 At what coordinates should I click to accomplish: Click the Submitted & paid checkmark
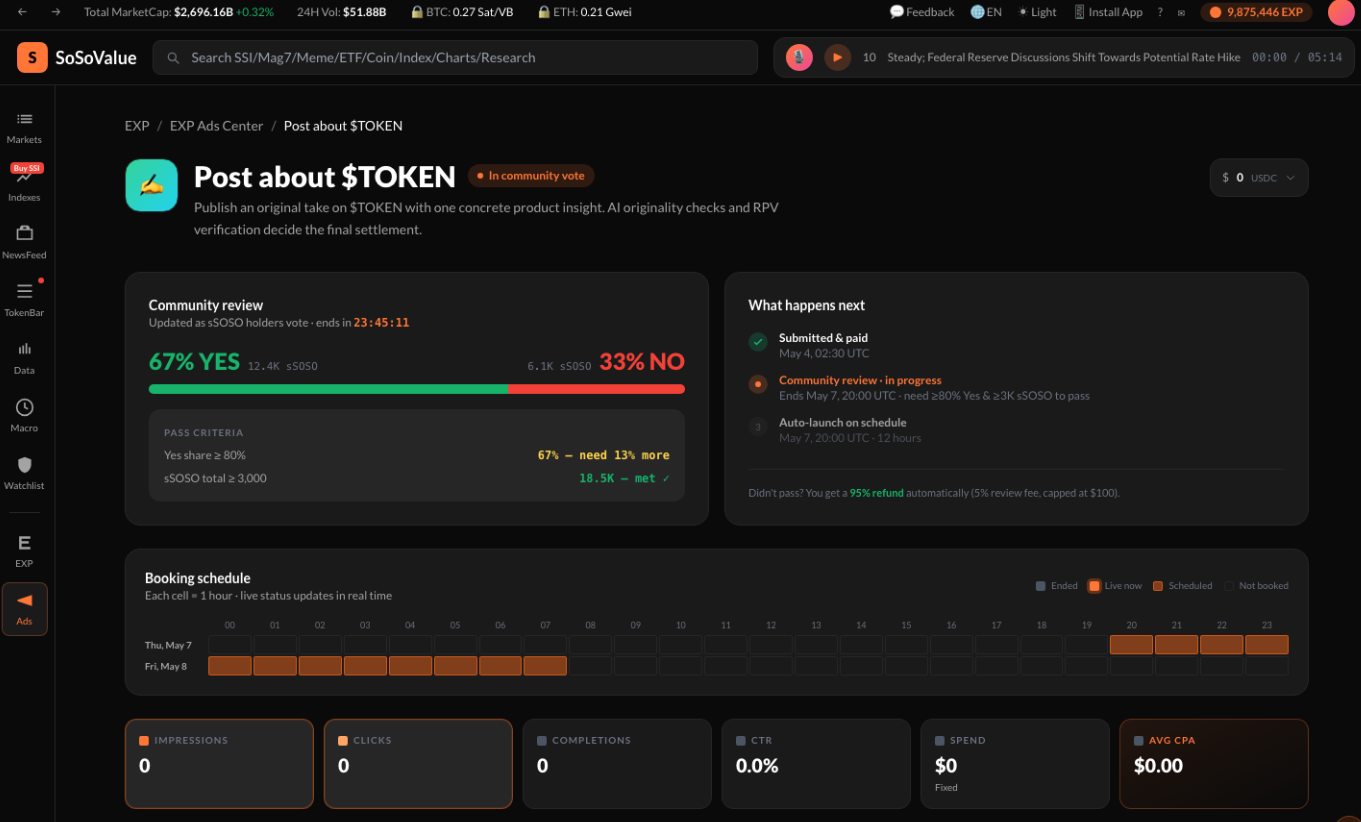(x=758, y=342)
